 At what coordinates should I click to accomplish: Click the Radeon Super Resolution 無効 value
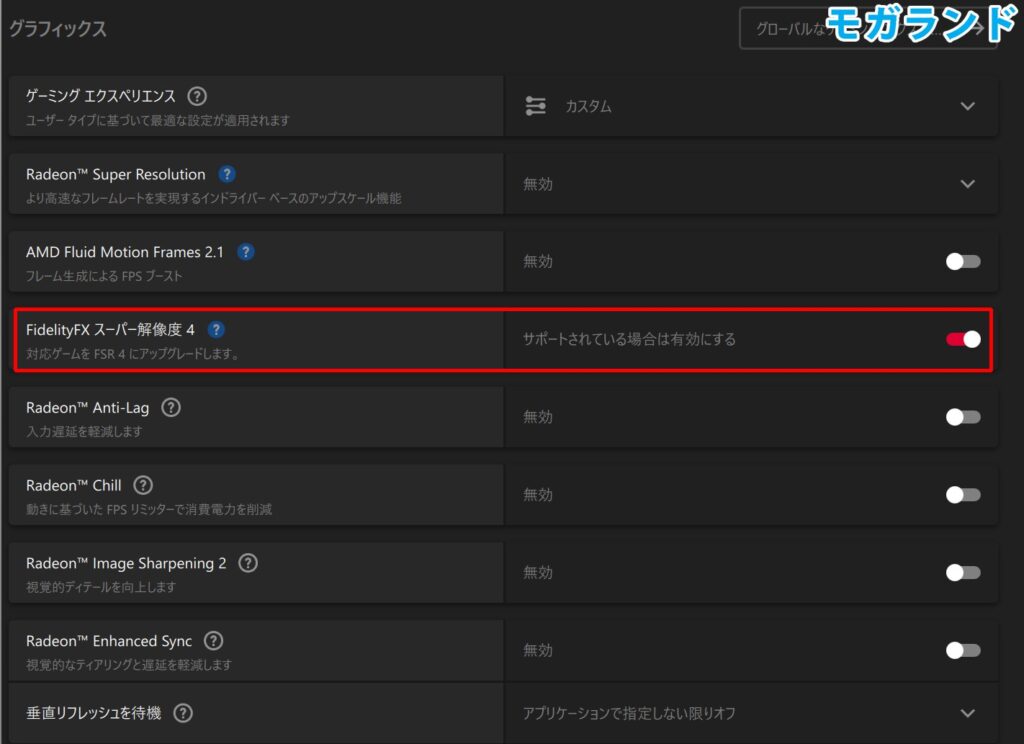tap(538, 184)
